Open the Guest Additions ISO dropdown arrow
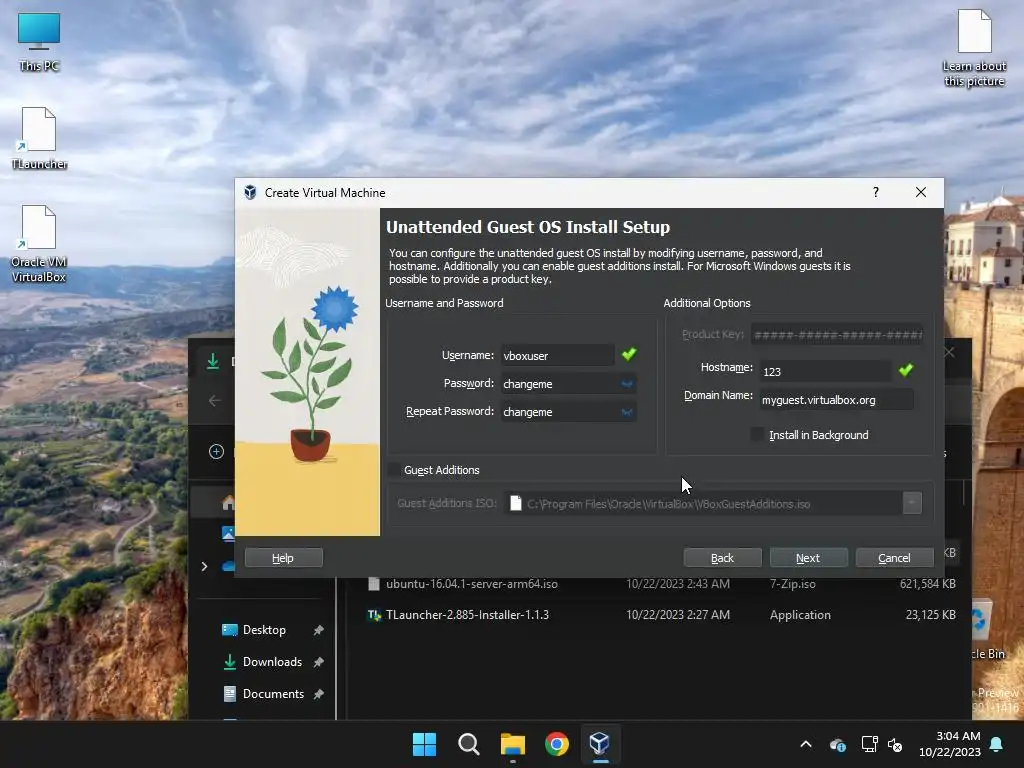Image resolution: width=1024 pixels, height=768 pixels. coord(912,503)
